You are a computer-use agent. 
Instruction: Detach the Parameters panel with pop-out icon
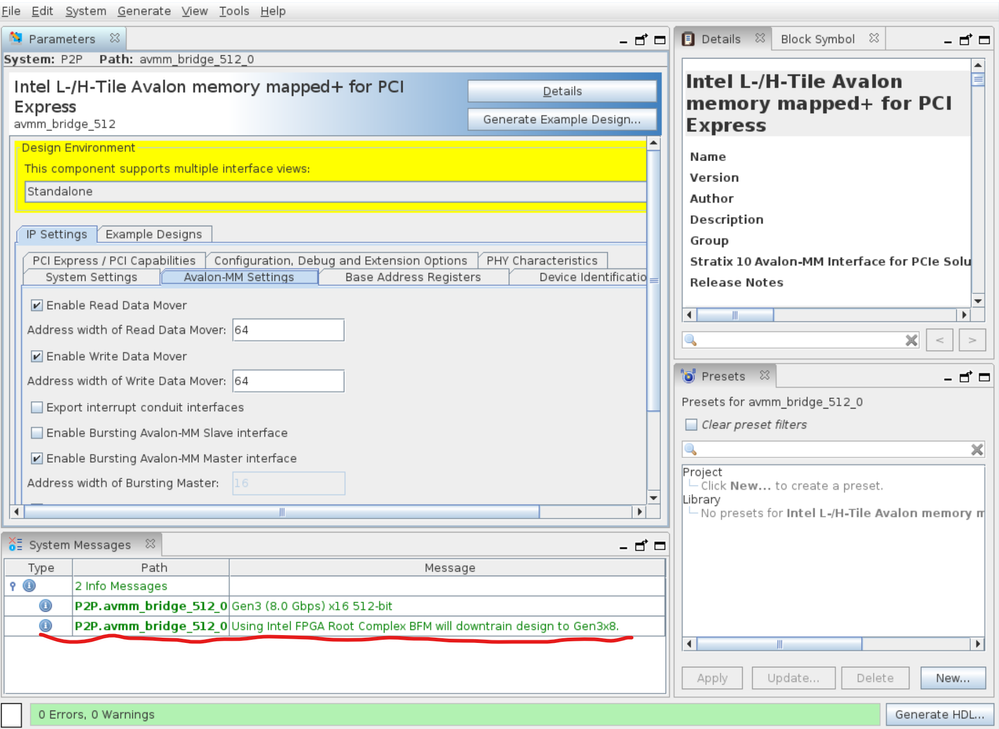(641, 40)
